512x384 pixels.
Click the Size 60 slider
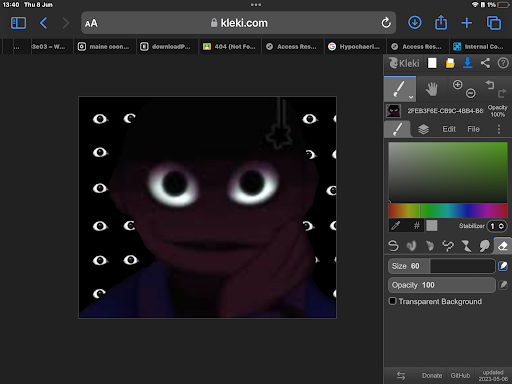pyautogui.click(x=442, y=266)
